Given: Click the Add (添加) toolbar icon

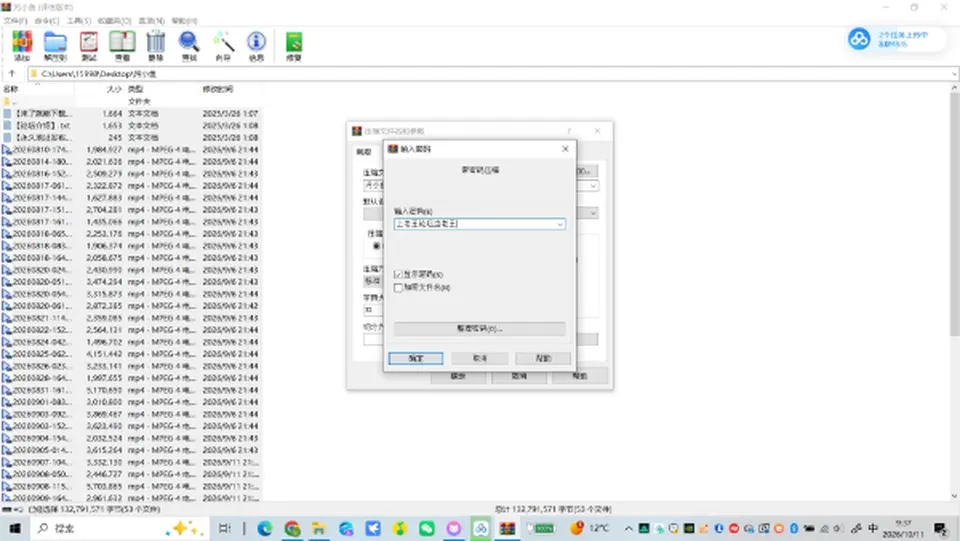Looking at the screenshot, I should coord(22,46).
